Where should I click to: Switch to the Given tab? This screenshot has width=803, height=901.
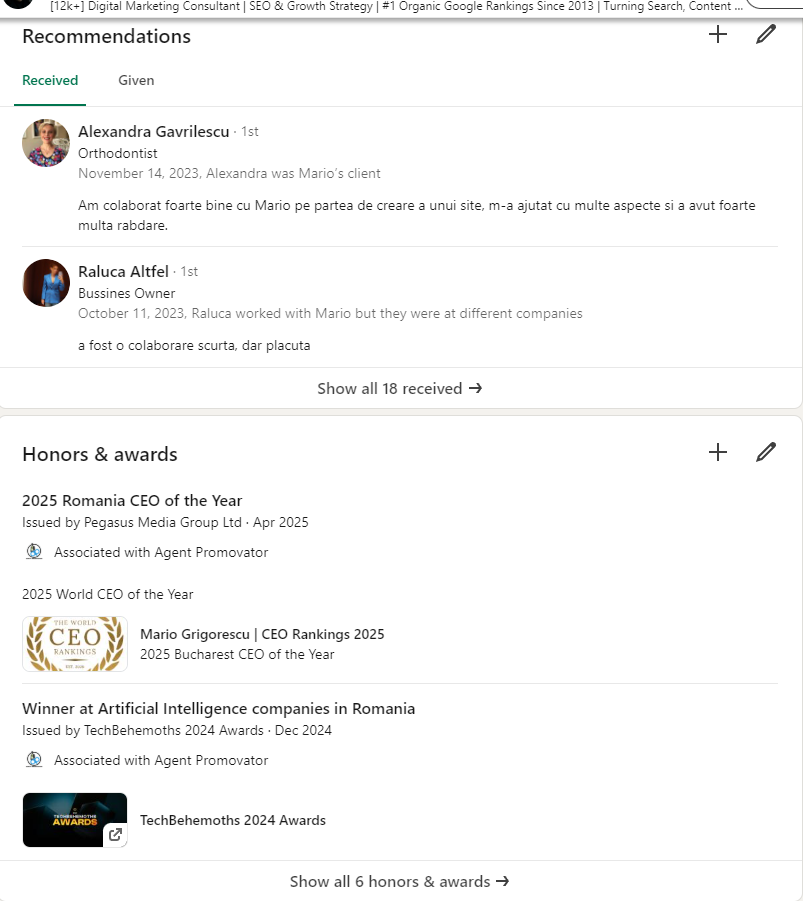coord(136,80)
